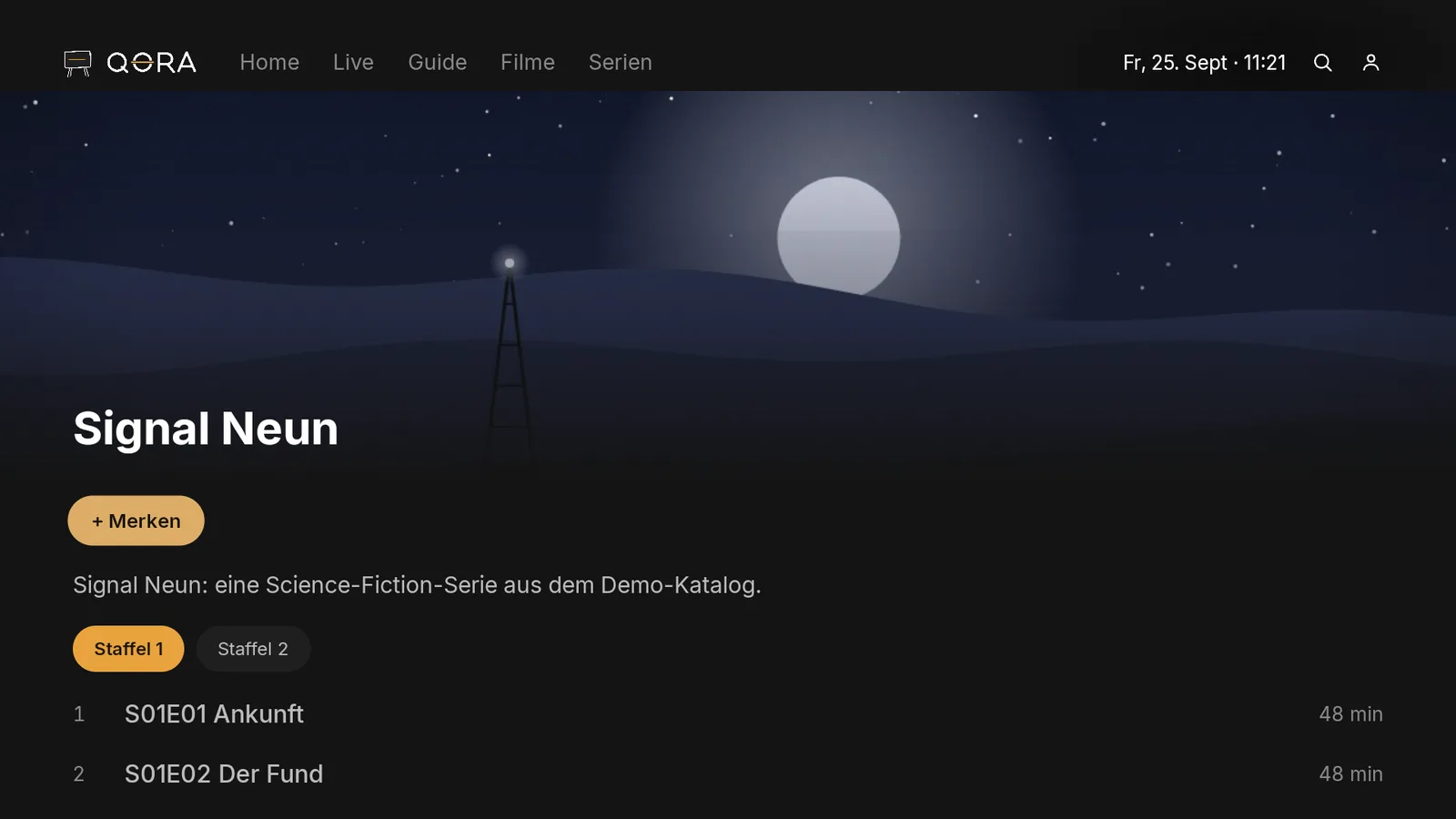1456x819 pixels.
Task: Open the search magnifier icon
Action: pyautogui.click(x=1322, y=63)
